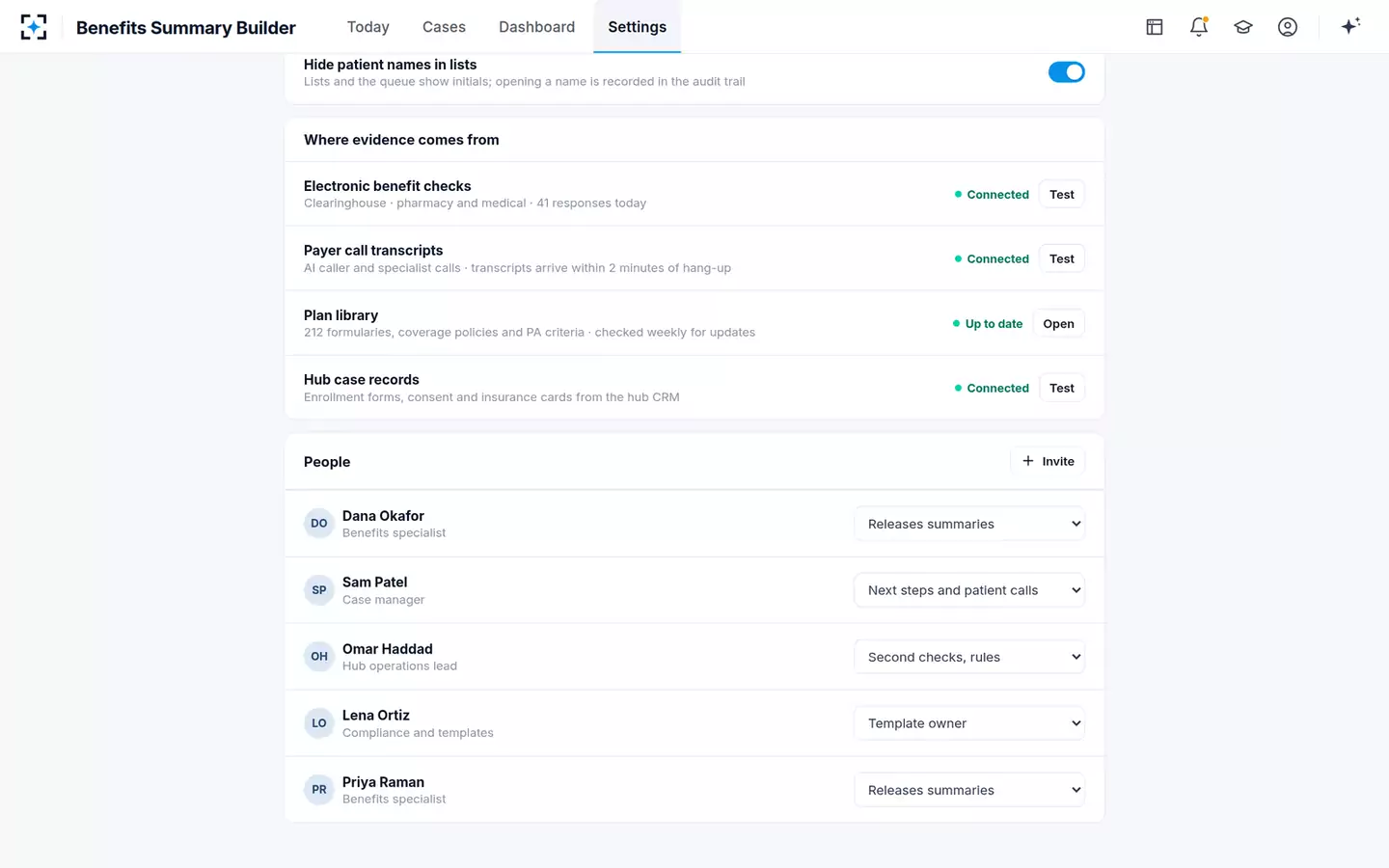Test the Payer call transcripts connection

[x=1062, y=259]
